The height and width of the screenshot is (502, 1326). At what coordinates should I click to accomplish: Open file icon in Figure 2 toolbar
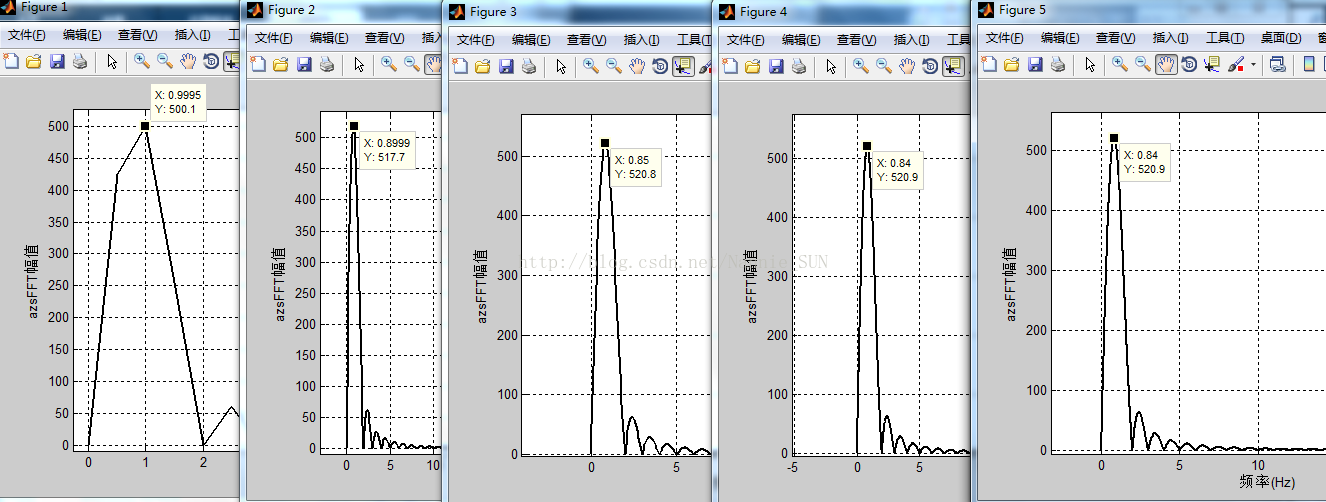[x=280, y=65]
